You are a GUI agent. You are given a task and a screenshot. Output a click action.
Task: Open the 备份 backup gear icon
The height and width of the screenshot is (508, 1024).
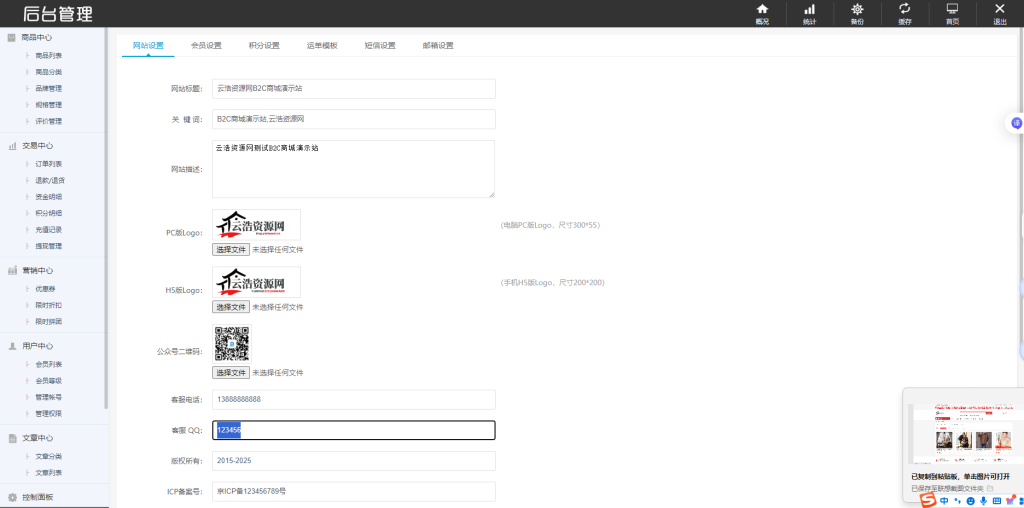857,13
